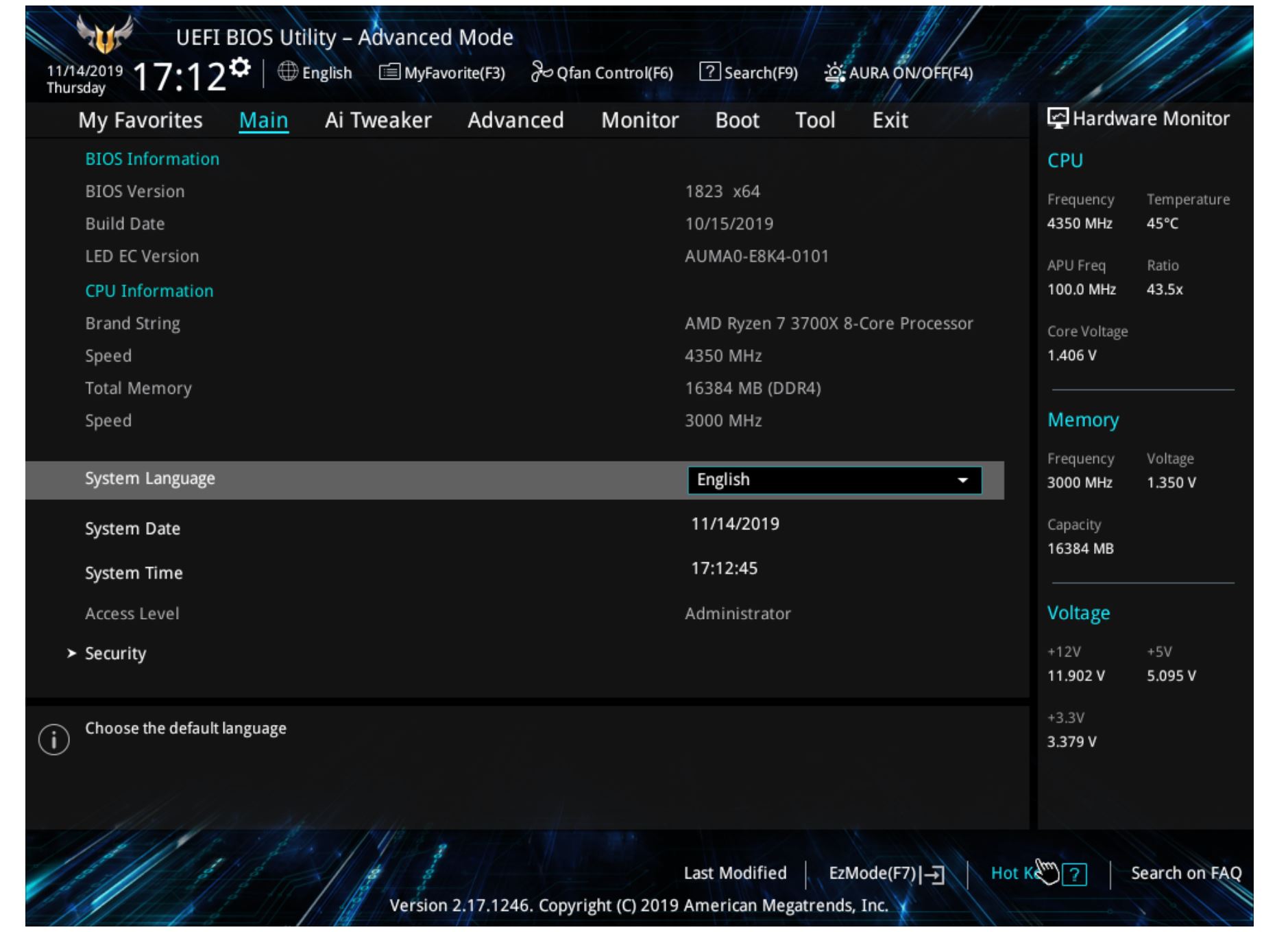Click the memory Speed value 3000 MHz in main list
Viewport: 1288px width, 932px height.
pos(723,421)
